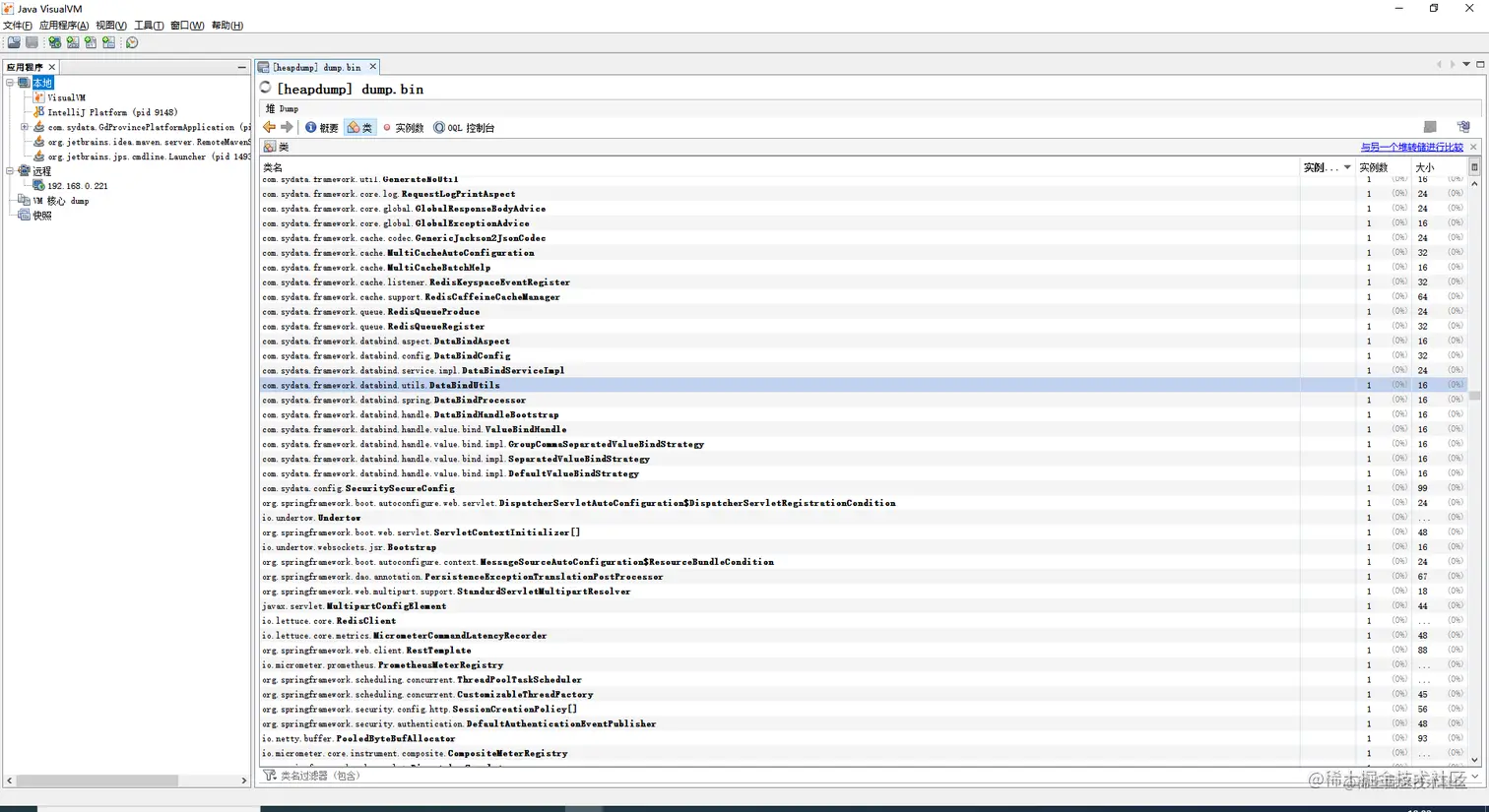Click the Java cup icon for GdProvincePlatformApplication
Image resolution: width=1489 pixels, height=812 pixels.
click(38, 127)
